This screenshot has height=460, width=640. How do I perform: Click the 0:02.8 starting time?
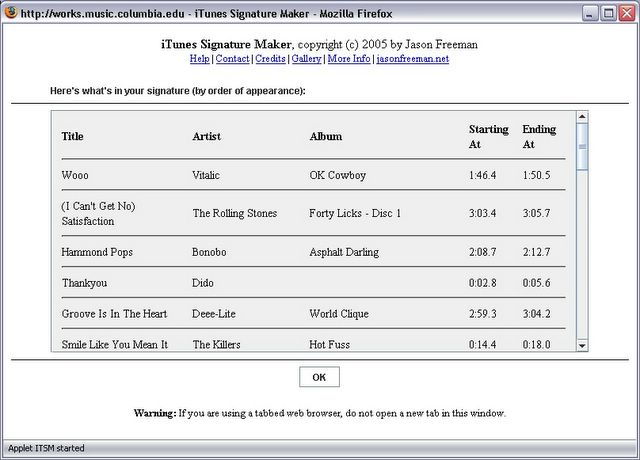[x=482, y=283]
